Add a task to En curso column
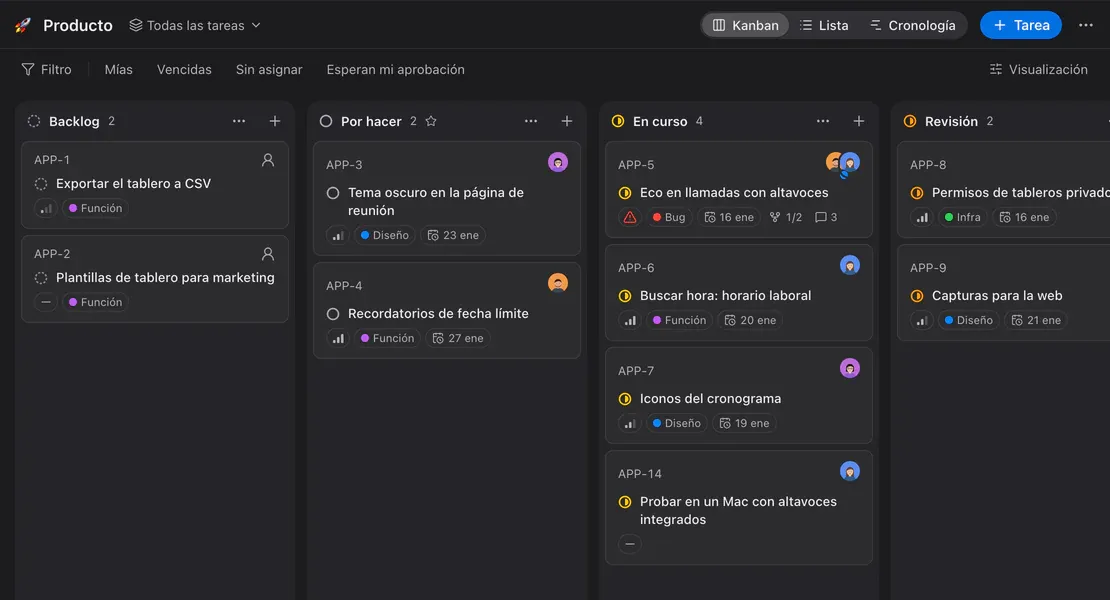Image resolution: width=1110 pixels, height=600 pixels. pos(859,121)
